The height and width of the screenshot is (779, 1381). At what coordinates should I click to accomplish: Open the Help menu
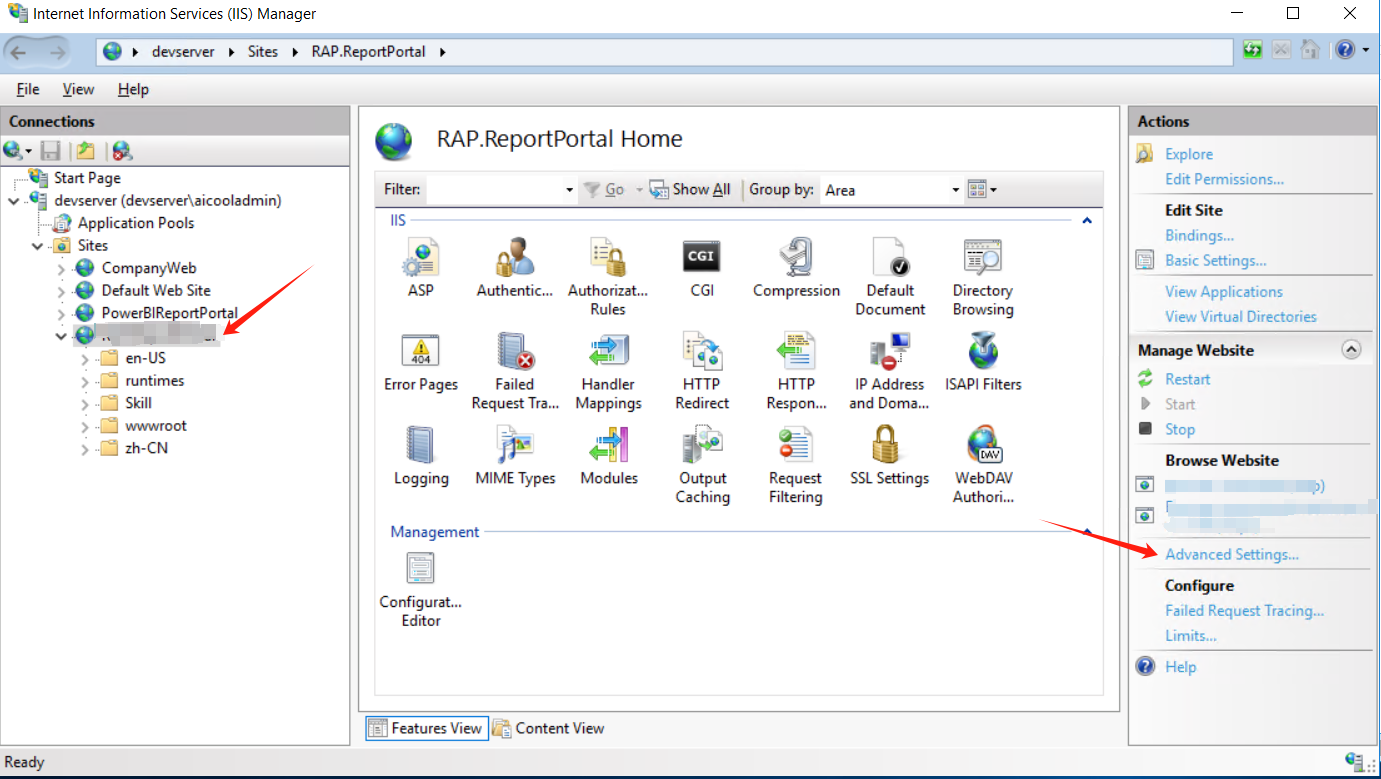pyautogui.click(x=133, y=89)
